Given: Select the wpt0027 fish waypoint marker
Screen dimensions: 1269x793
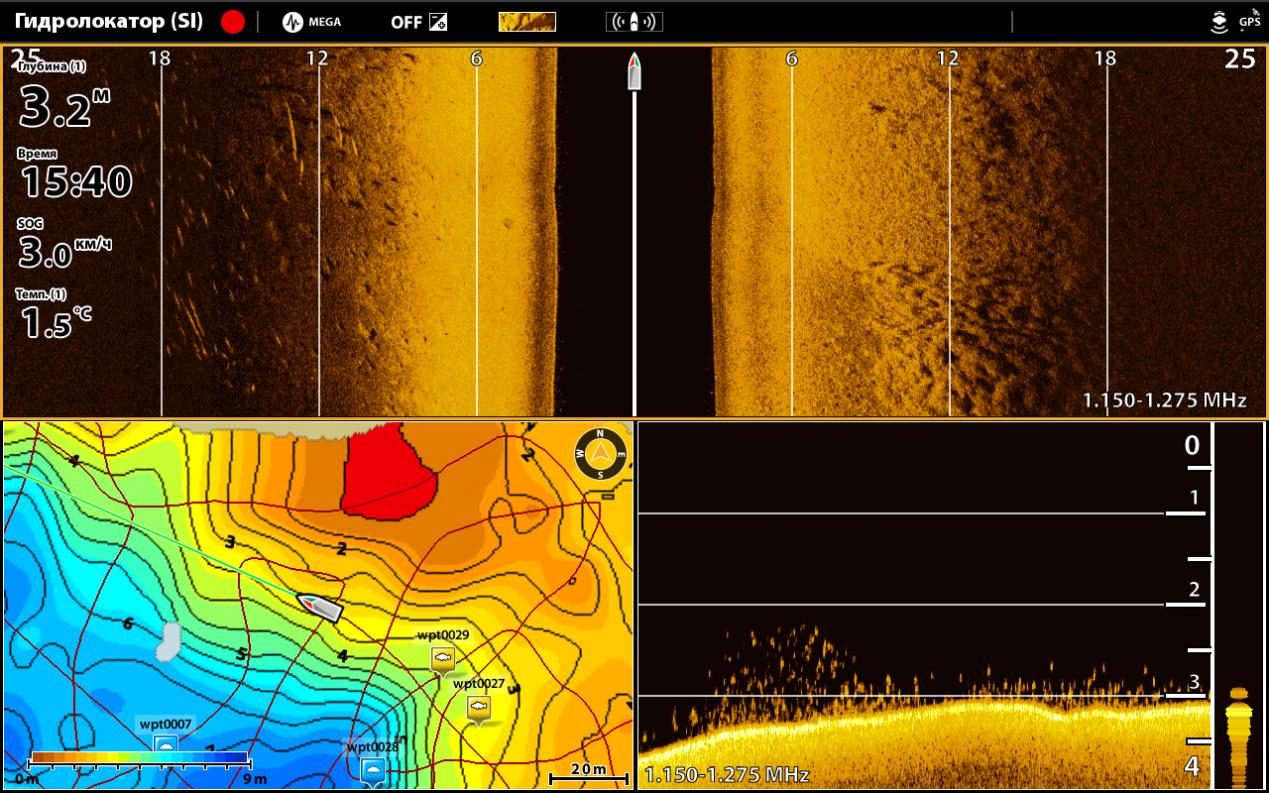Looking at the screenshot, I should (x=479, y=708).
